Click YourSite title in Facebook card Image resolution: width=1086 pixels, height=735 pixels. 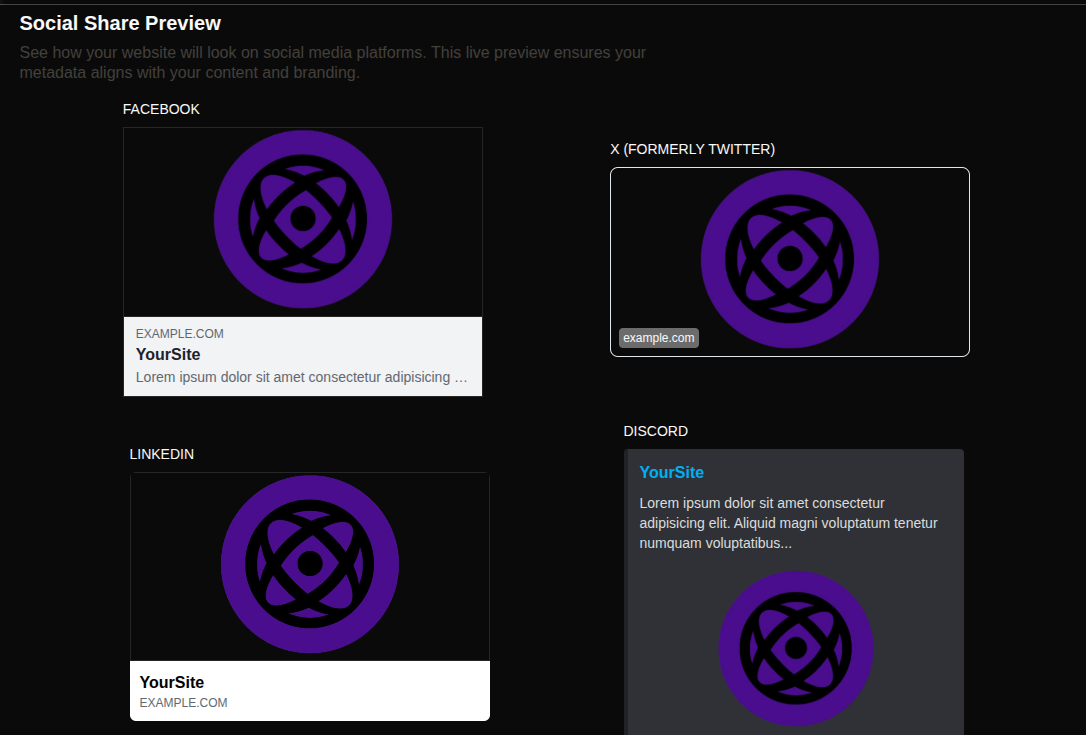[168, 355]
